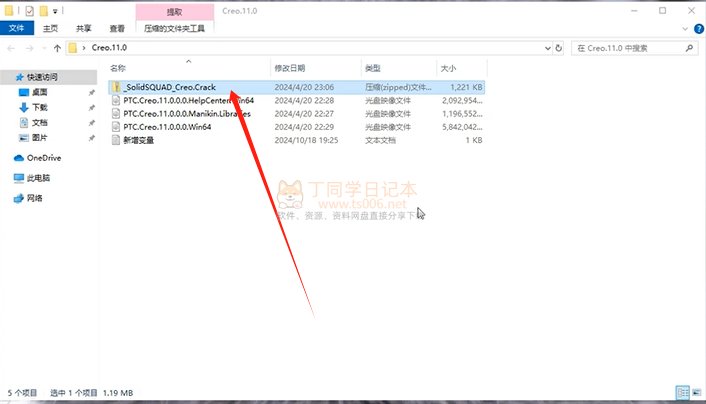The image size is (706, 404).
Task: Expand the address bar history dropdown
Action: (548, 48)
